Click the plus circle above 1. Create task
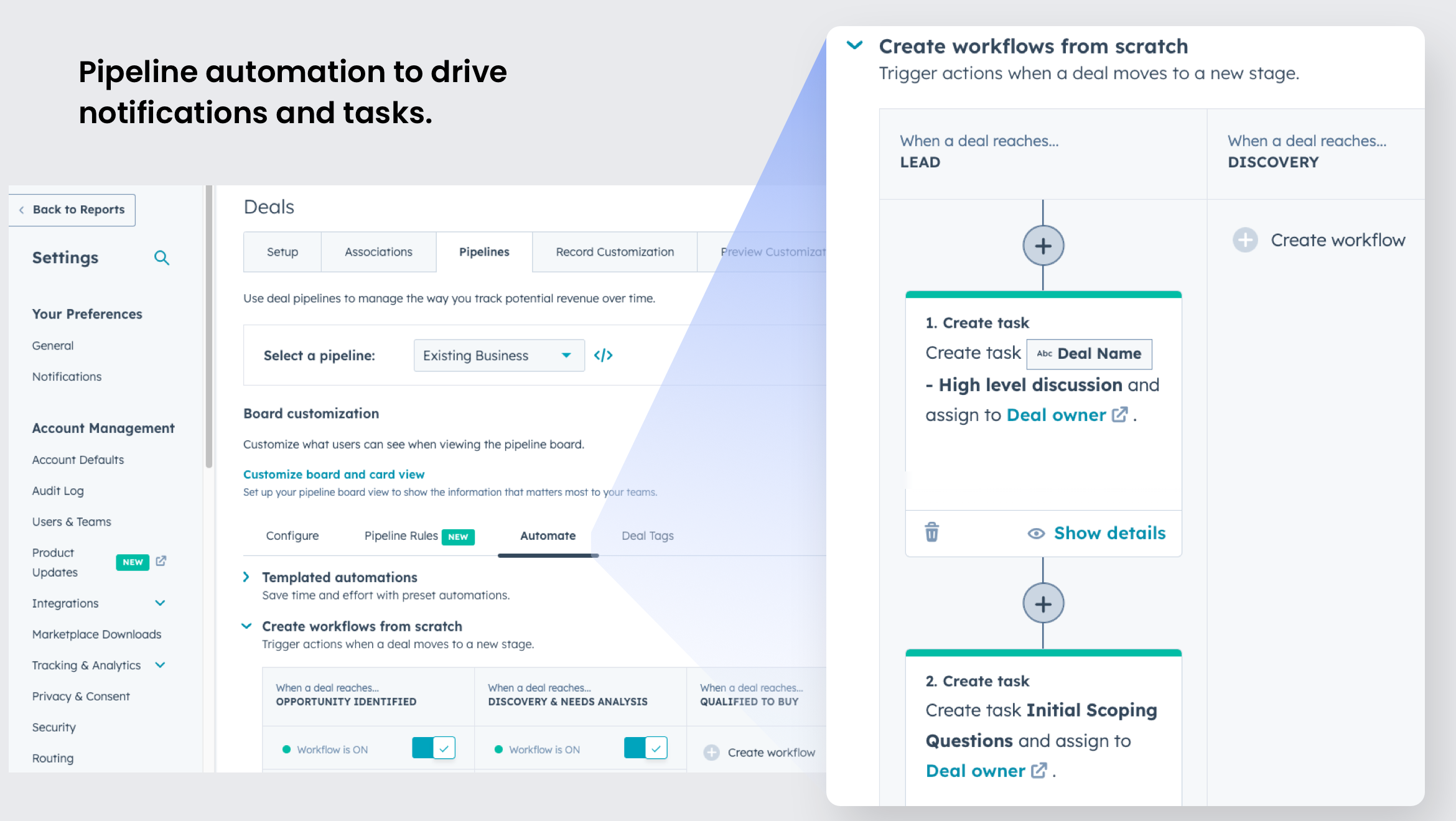Image resolution: width=1456 pixels, height=821 pixels. [x=1043, y=246]
